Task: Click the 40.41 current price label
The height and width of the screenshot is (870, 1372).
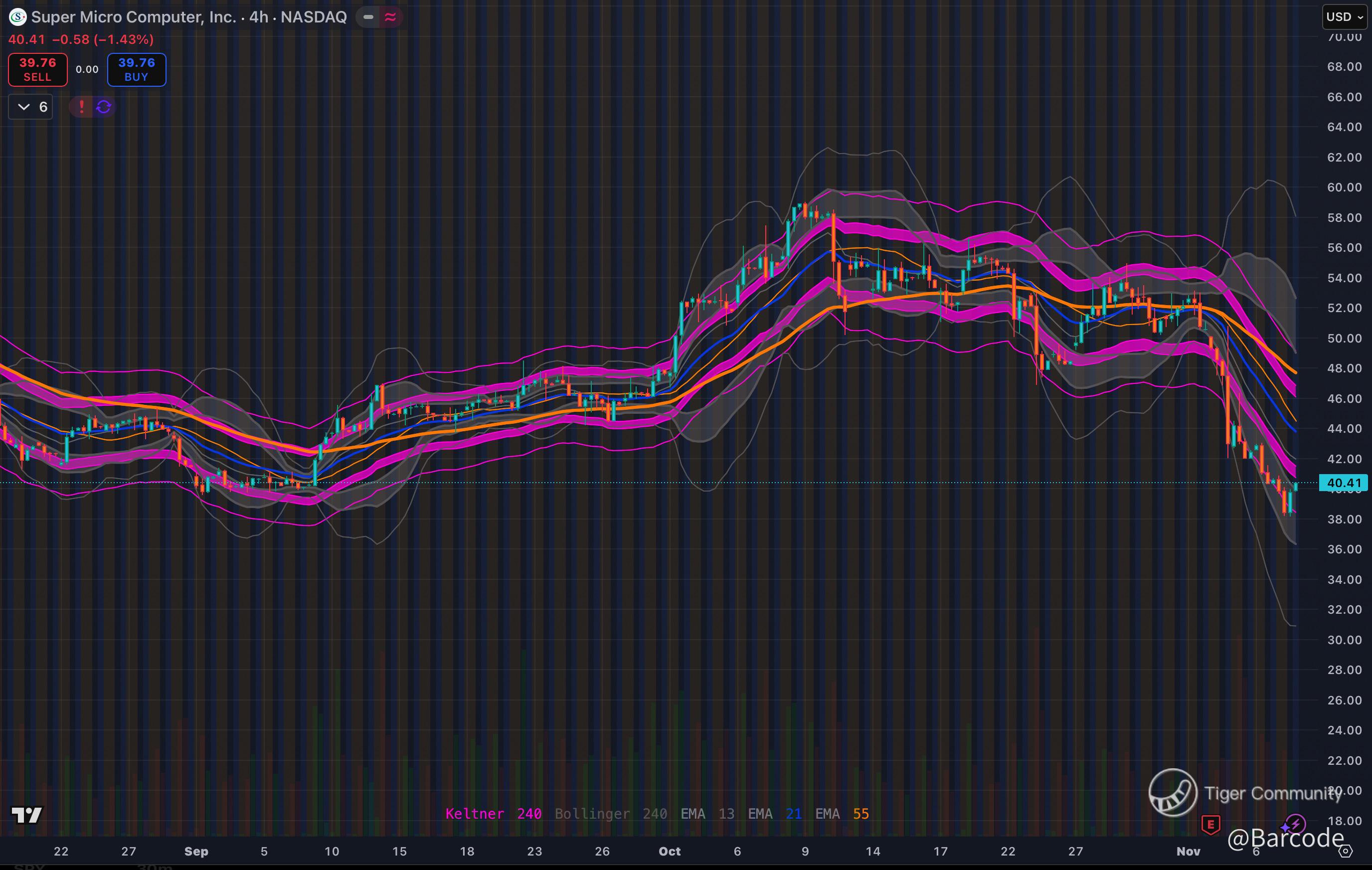Action: click(x=1343, y=483)
